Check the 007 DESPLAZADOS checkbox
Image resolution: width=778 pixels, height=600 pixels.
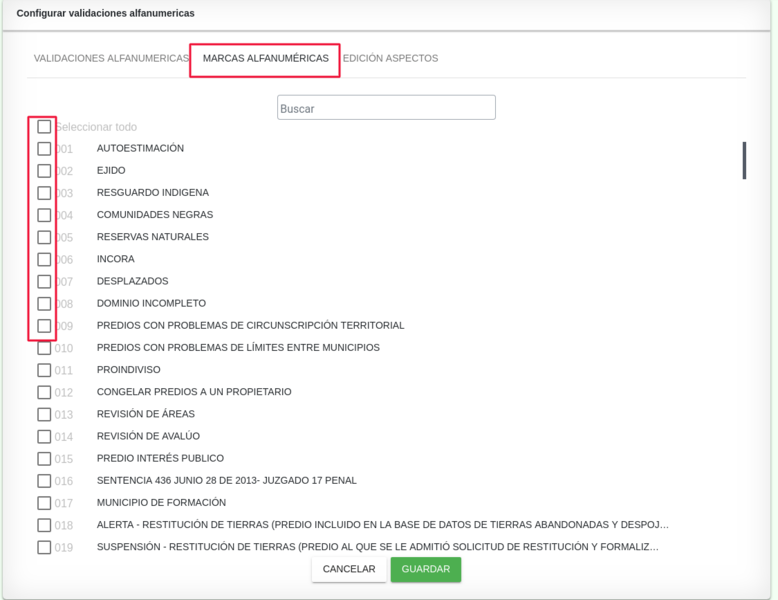44,282
